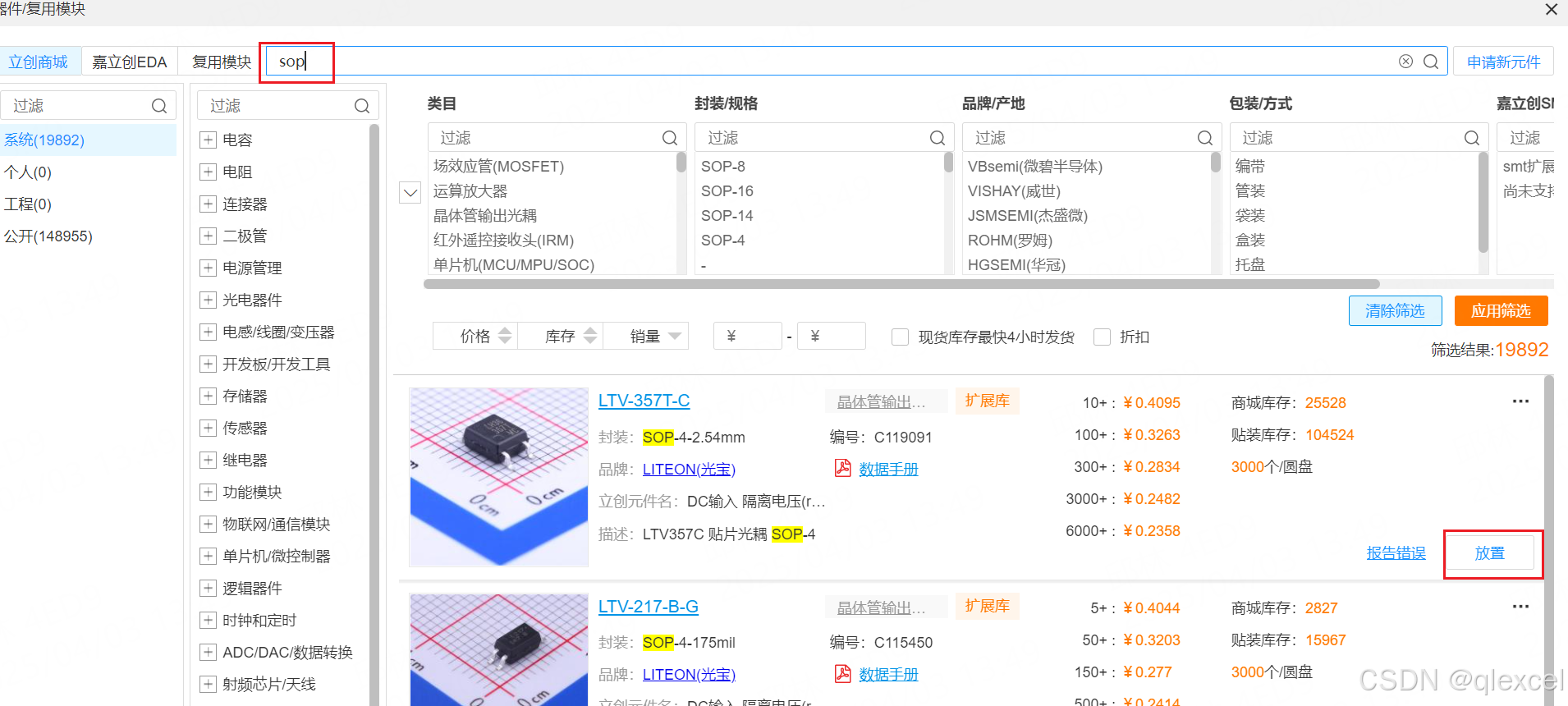Open LITEON(光宝) brand link for LTV-357T-C
Screen dimensions: 1568x706
689,469
